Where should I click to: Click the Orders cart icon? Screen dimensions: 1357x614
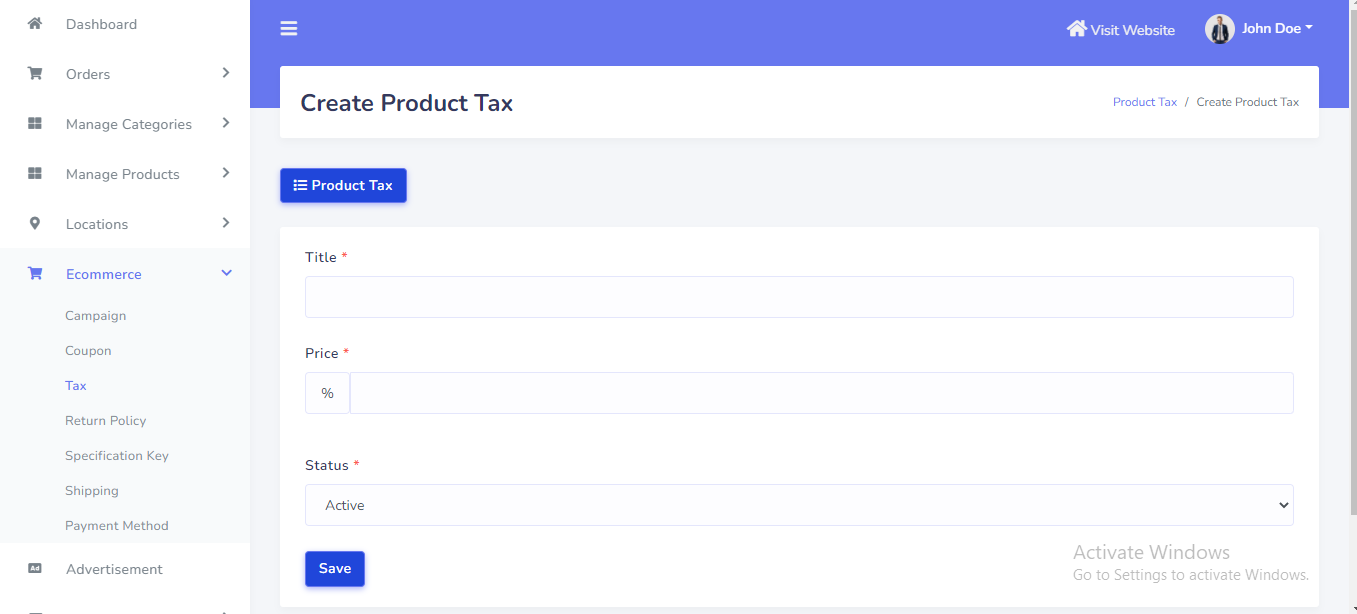coord(35,73)
